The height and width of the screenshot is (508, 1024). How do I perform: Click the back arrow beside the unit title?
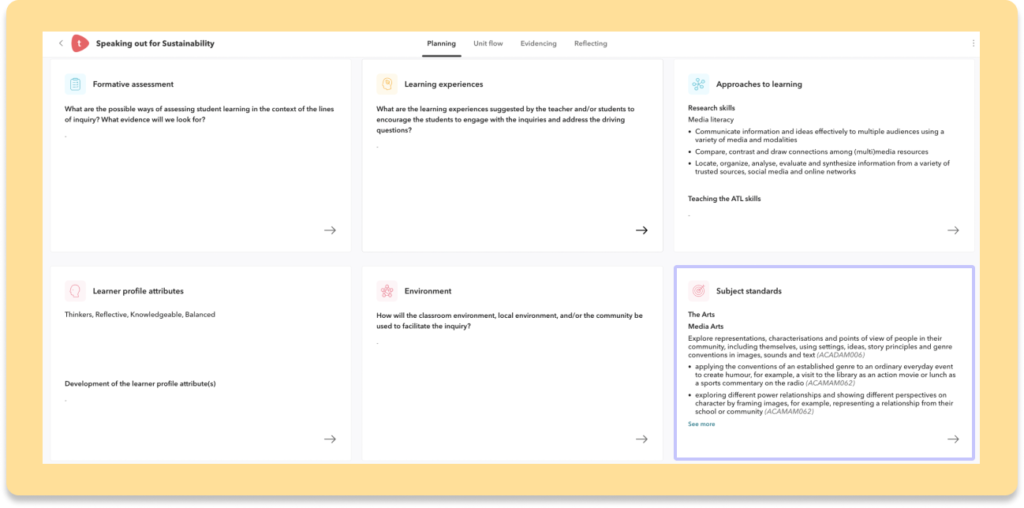(x=60, y=44)
